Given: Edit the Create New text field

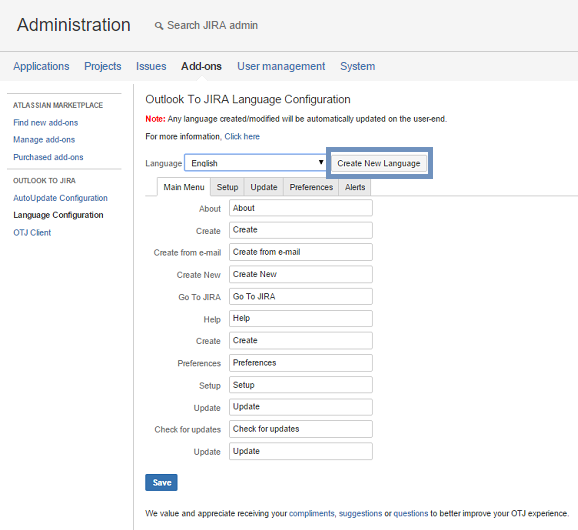Looking at the screenshot, I should (x=301, y=274).
